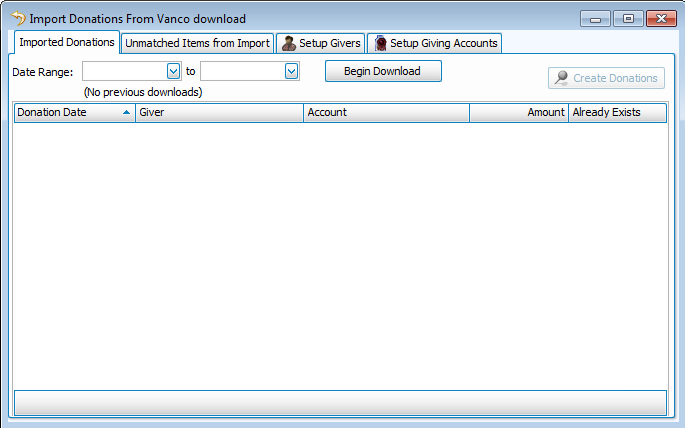The width and height of the screenshot is (685, 428).
Task: Click the Already Exists column header
Action: click(616, 113)
